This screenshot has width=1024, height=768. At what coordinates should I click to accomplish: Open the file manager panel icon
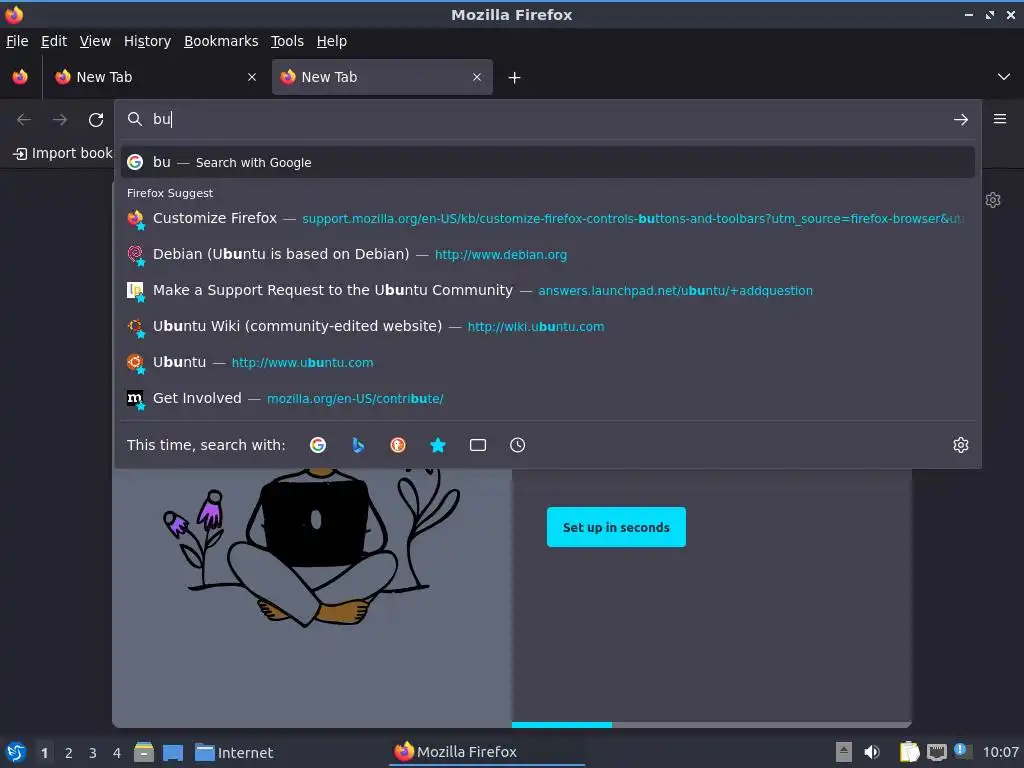pyautogui.click(x=144, y=752)
